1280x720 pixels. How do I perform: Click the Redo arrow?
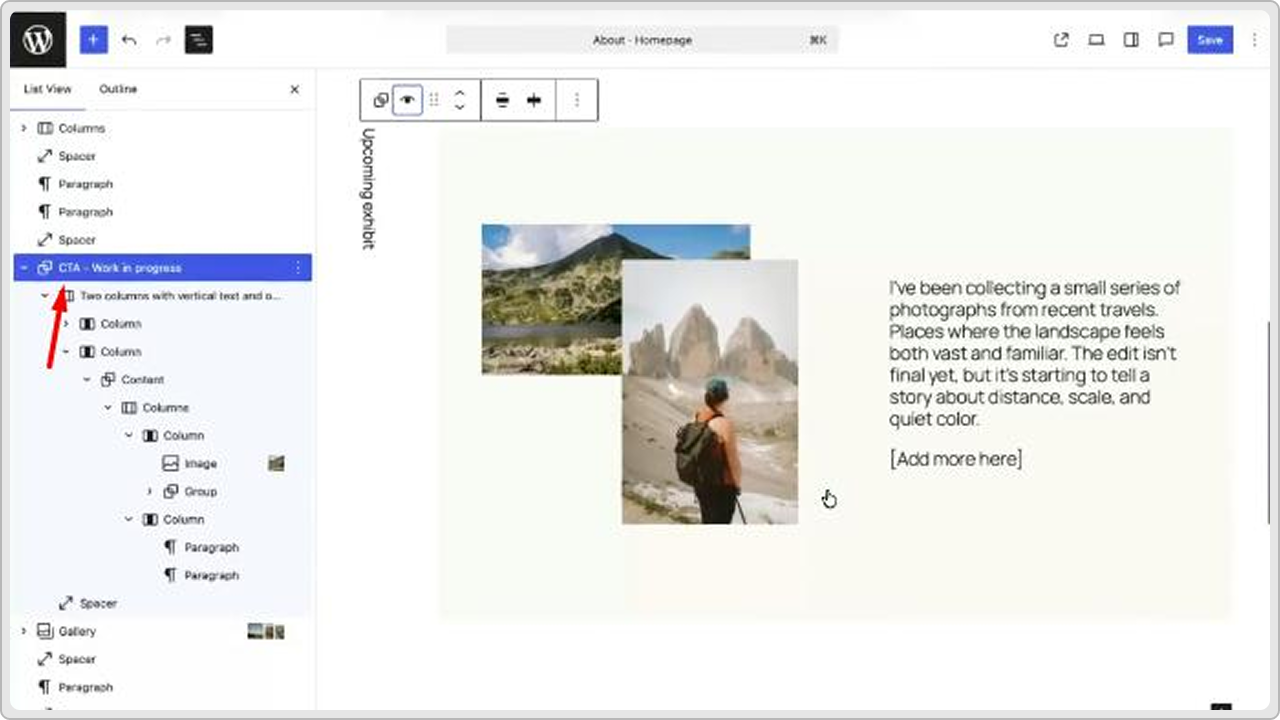click(x=163, y=40)
